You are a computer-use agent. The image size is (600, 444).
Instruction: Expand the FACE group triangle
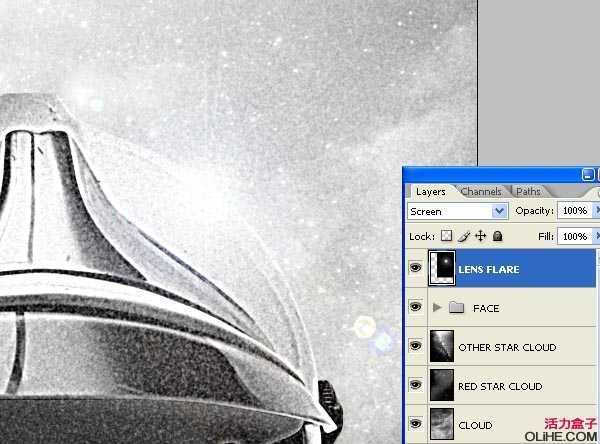(x=437, y=308)
